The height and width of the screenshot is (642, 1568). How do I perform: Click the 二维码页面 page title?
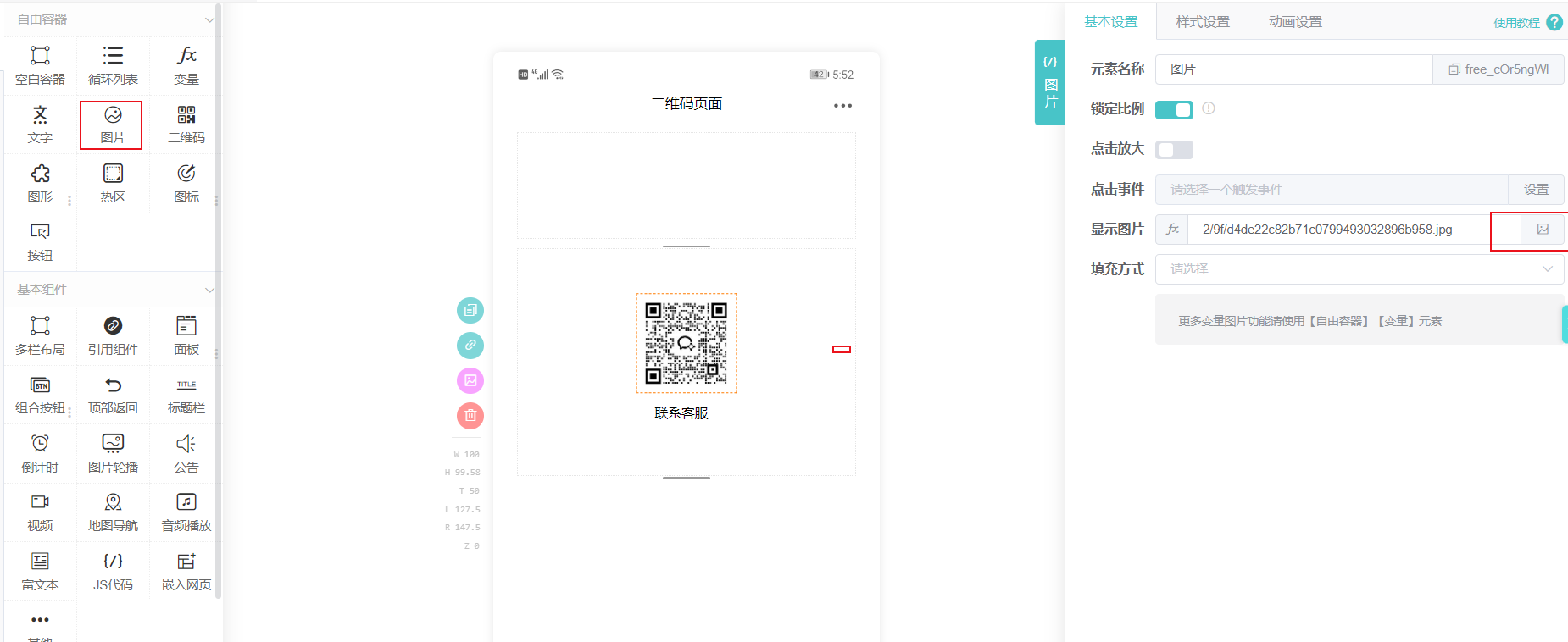[687, 103]
